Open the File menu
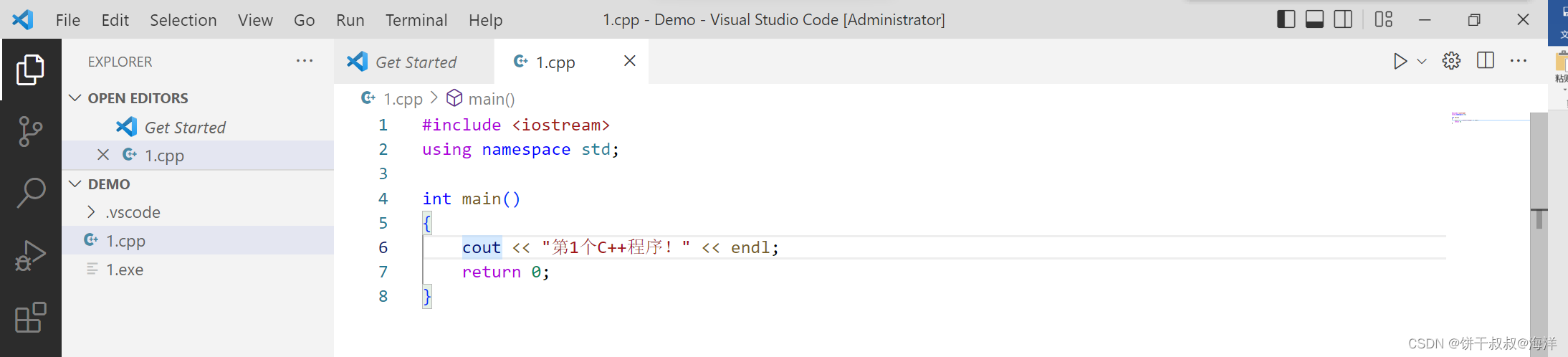This screenshot has height=357, width=1568. [68, 20]
